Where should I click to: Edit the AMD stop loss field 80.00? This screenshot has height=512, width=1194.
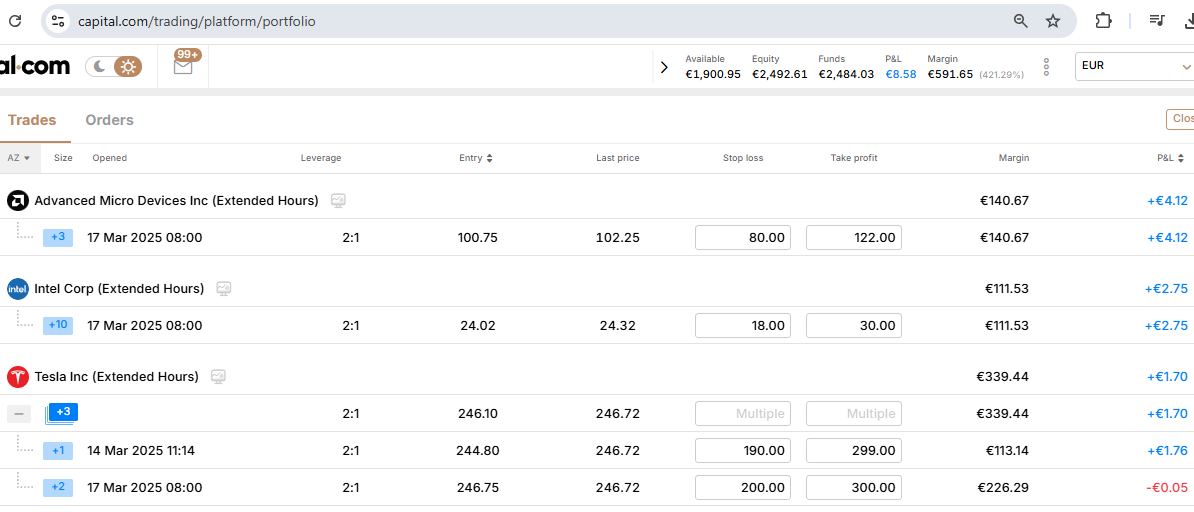point(742,238)
